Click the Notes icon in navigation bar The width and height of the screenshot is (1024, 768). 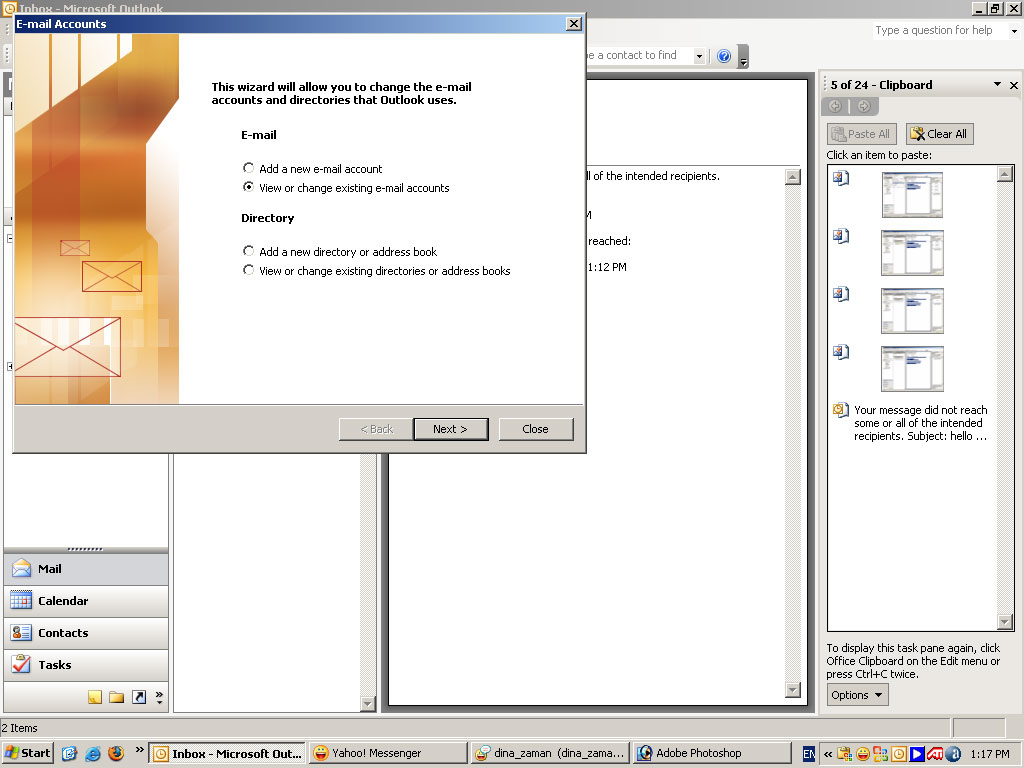tap(95, 697)
